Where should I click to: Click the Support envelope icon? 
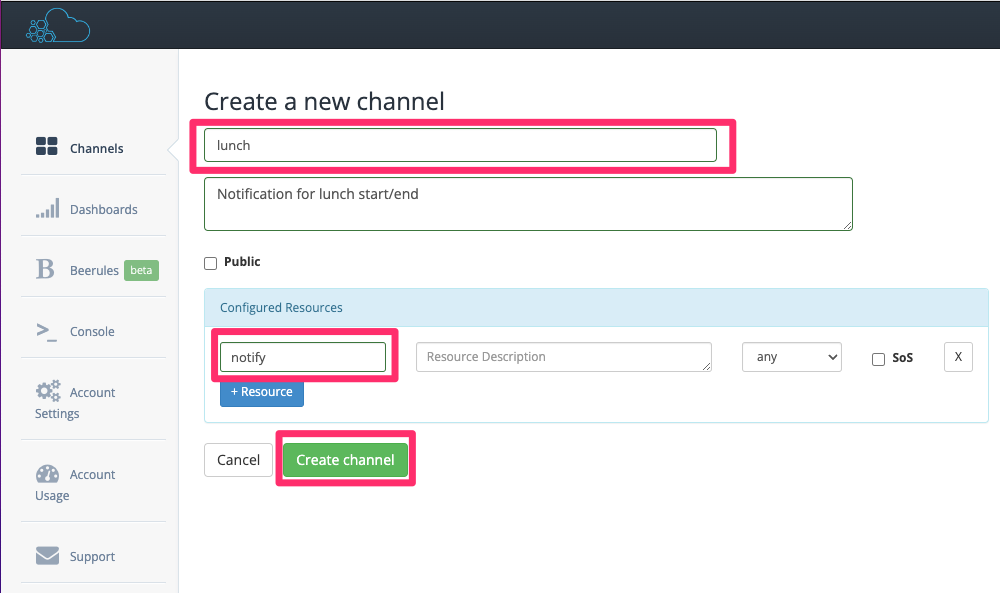point(47,555)
